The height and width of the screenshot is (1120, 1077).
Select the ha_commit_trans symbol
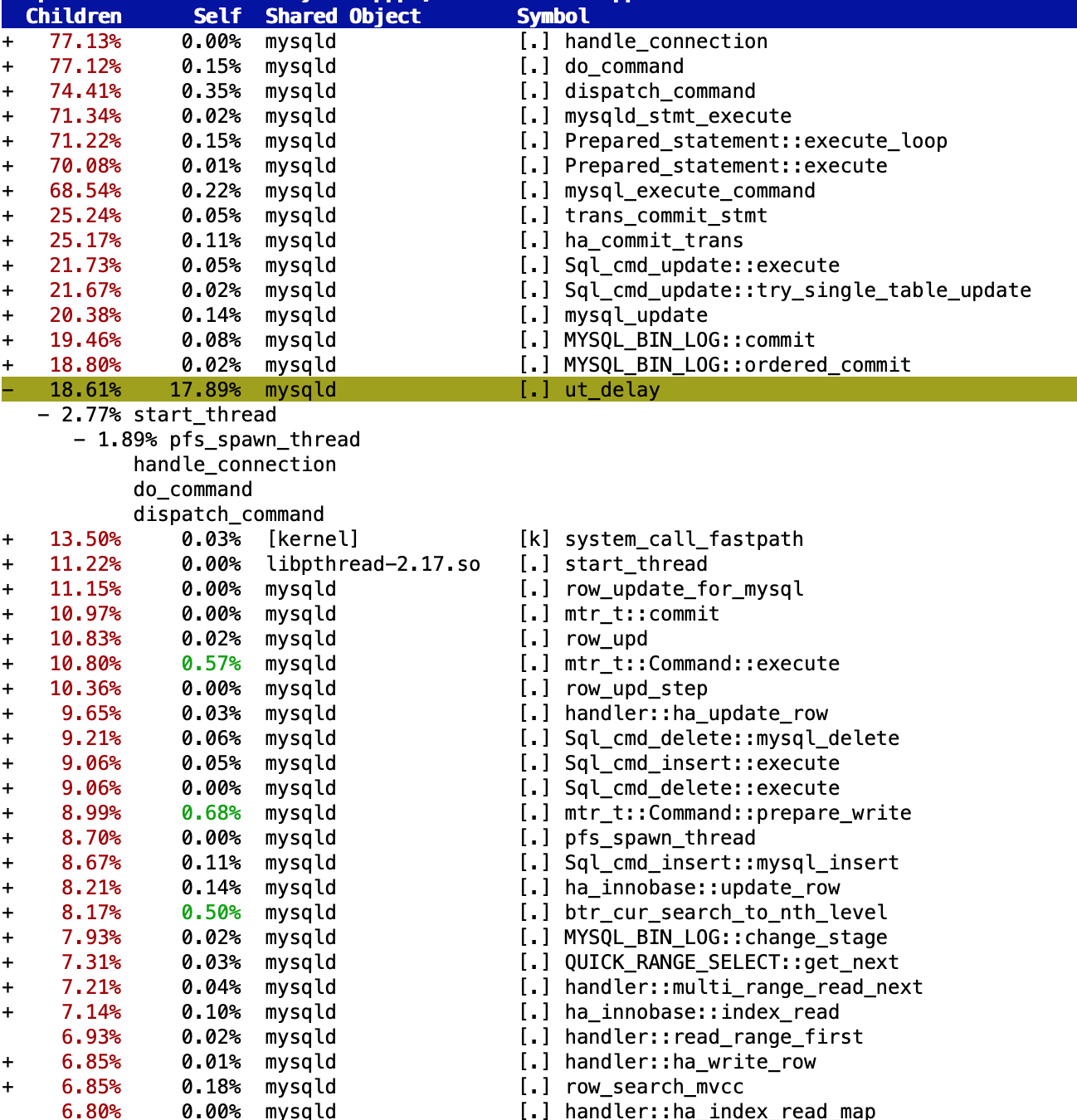point(654,241)
